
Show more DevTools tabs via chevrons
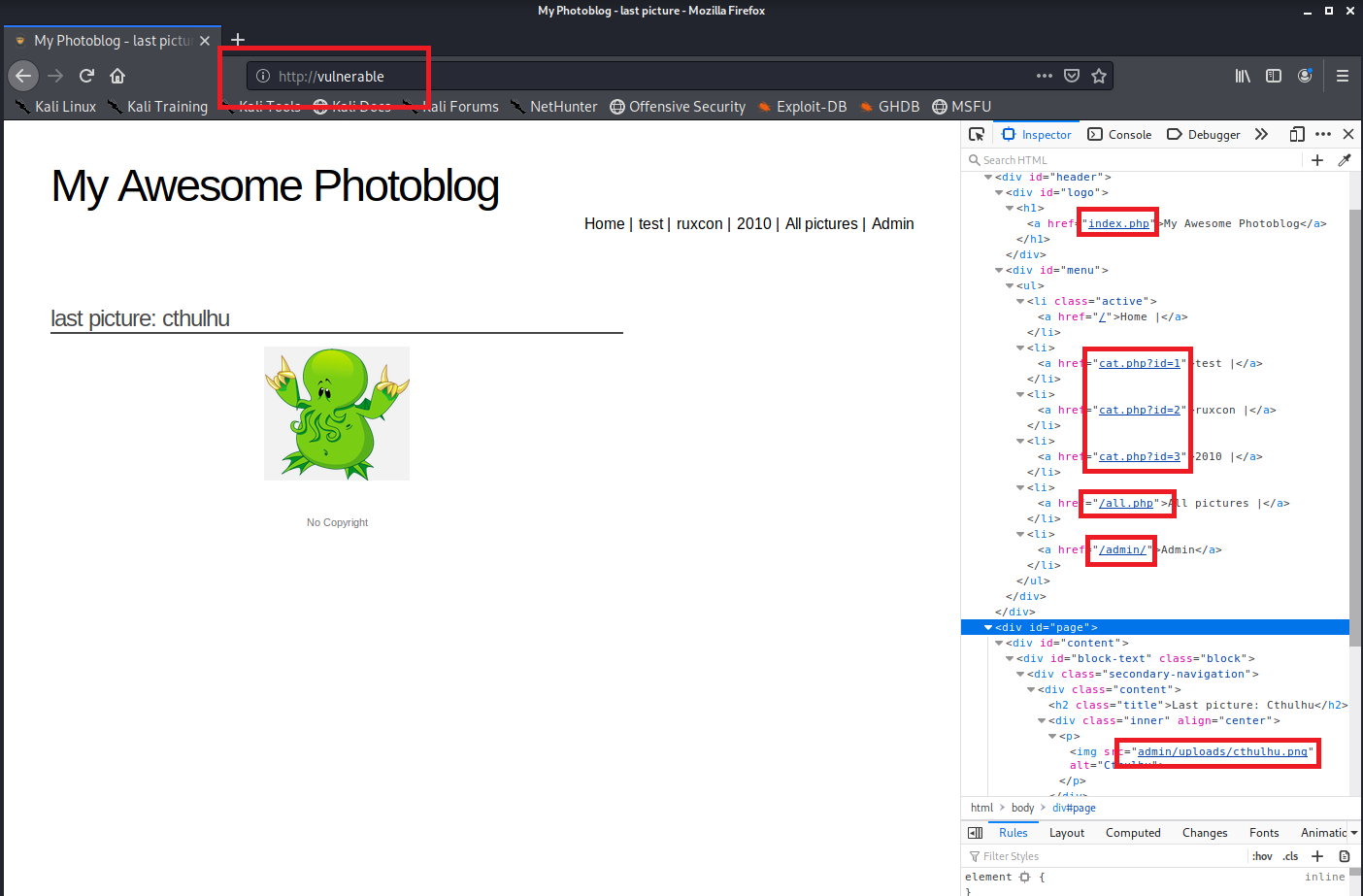[x=1261, y=134]
